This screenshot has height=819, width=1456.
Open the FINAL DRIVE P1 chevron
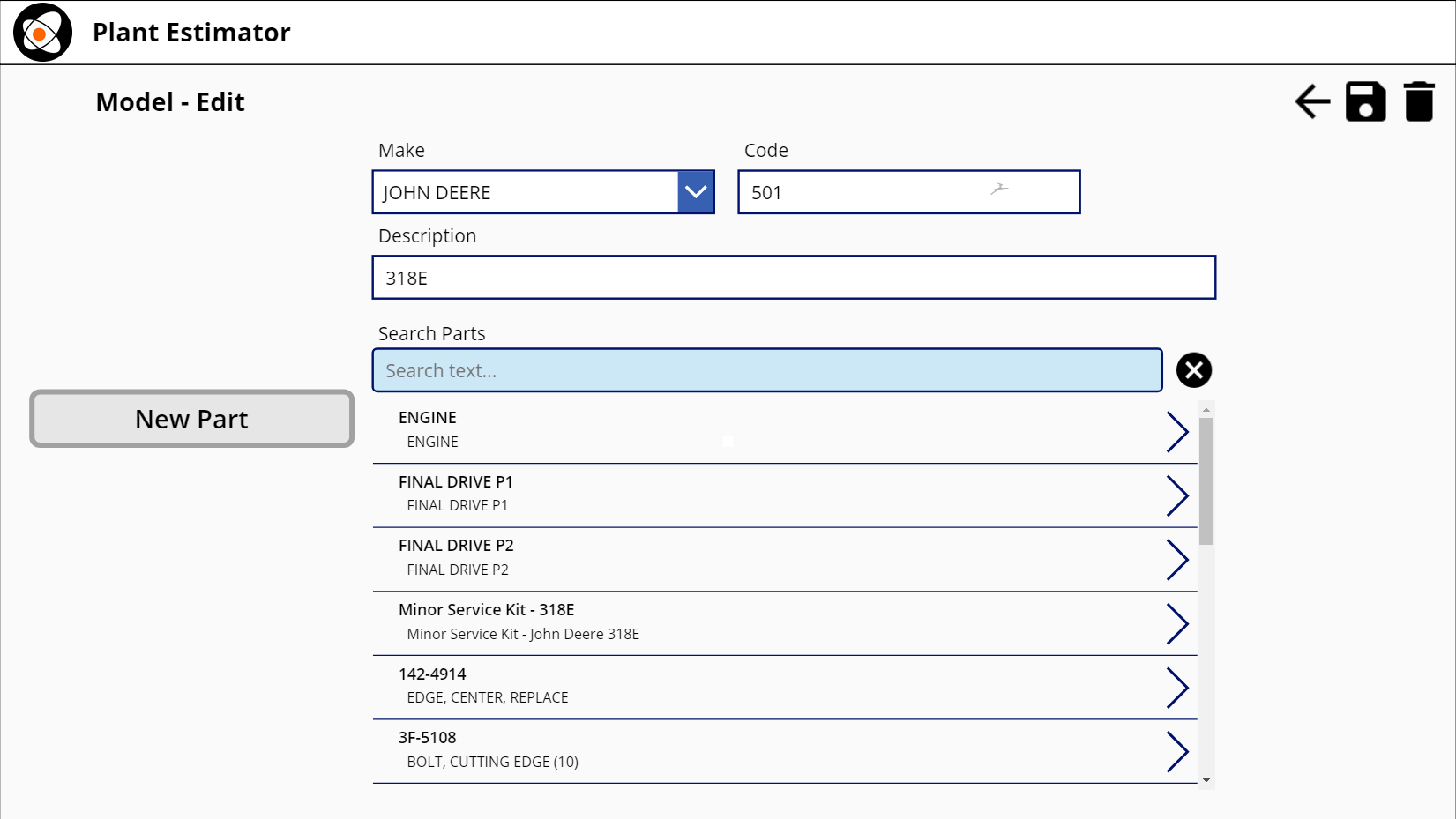[x=1177, y=495]
